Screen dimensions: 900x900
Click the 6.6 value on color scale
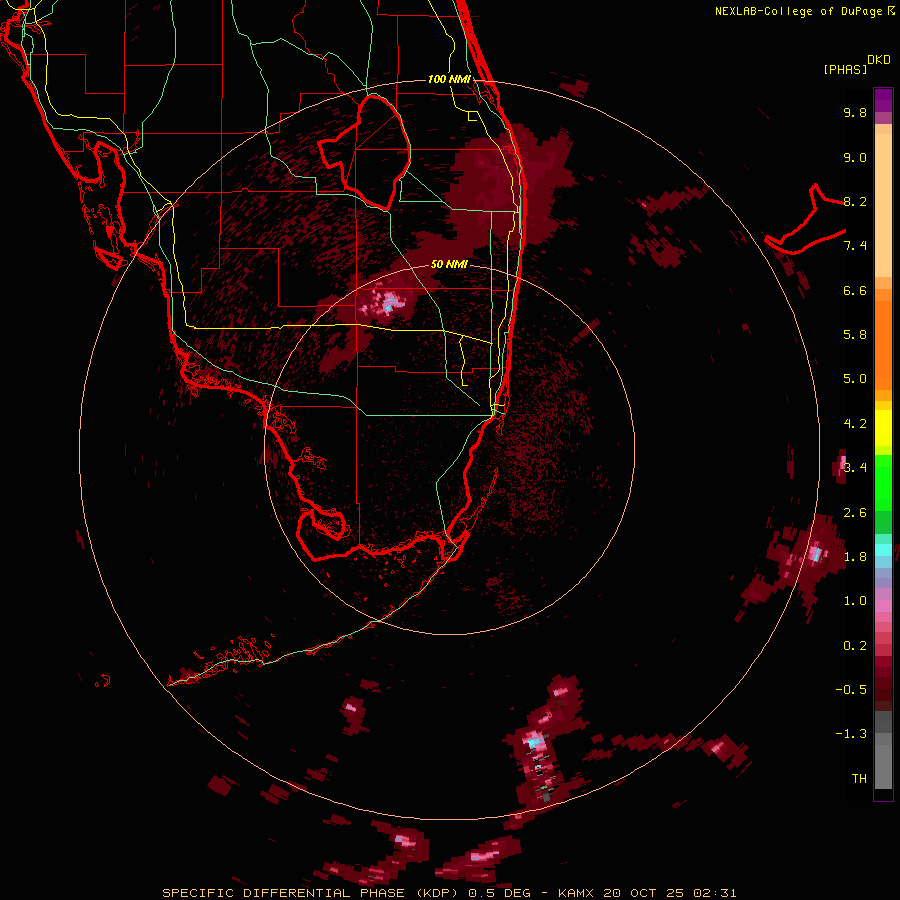tap(855, 290)
